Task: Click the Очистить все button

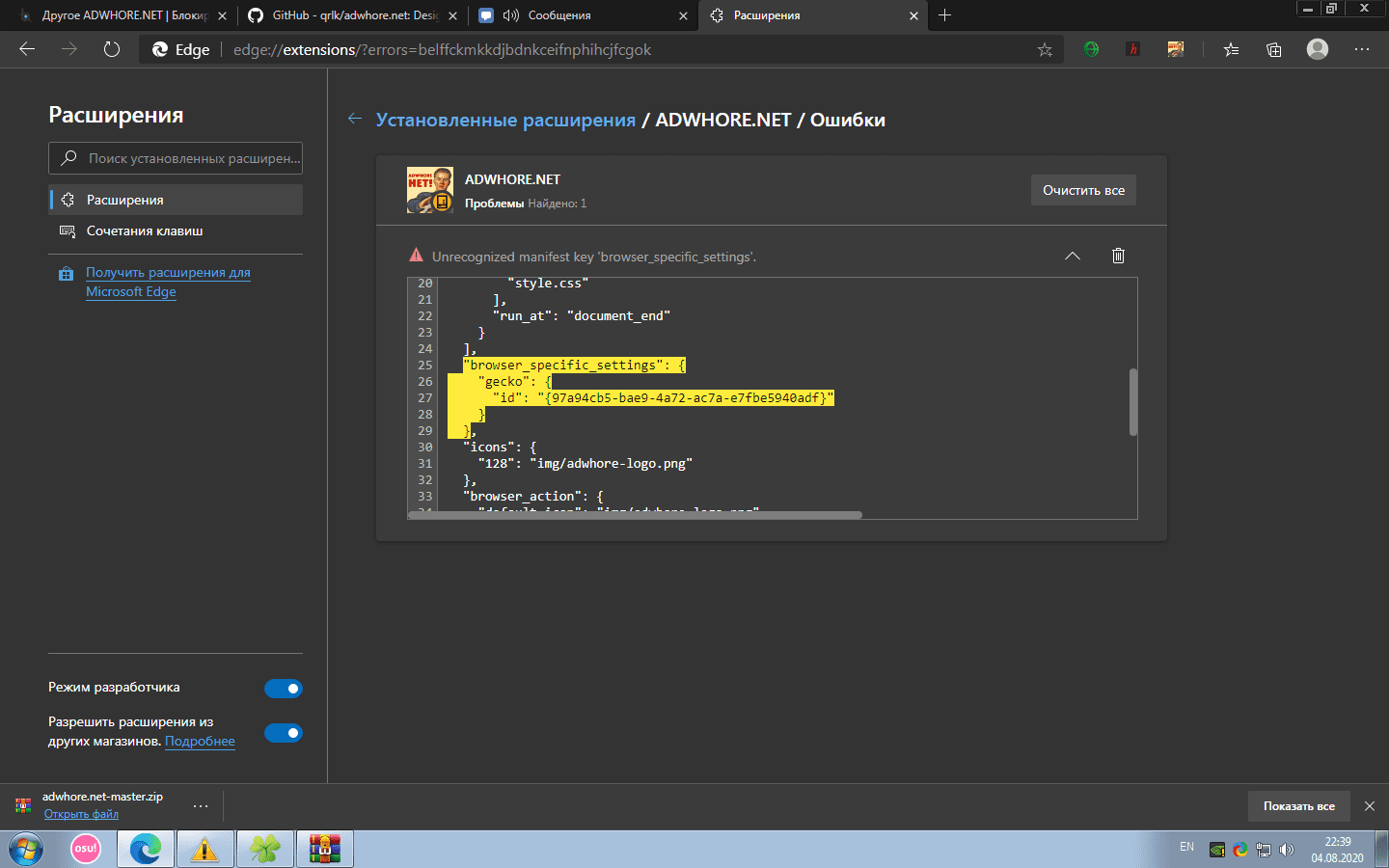Action: pyautogui.click(x=1083, y=190)
